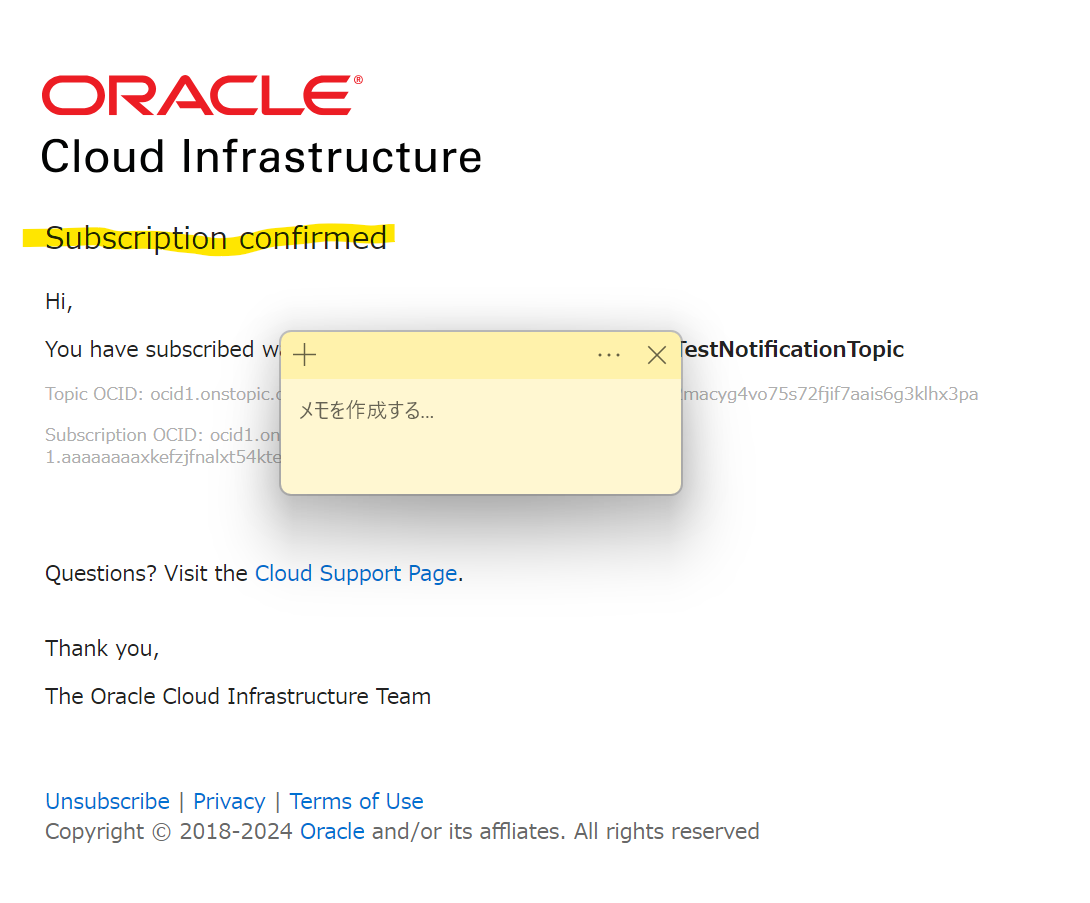Open the Privacy link
The image size is (1090, 903).
(229, 802)
